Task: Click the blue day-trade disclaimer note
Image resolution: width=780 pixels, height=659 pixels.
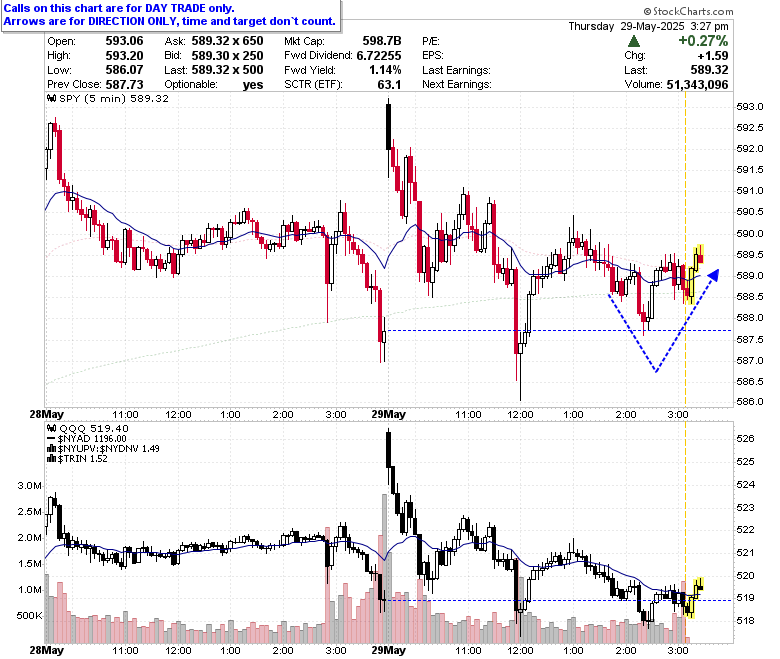Action: pos(170,15)
